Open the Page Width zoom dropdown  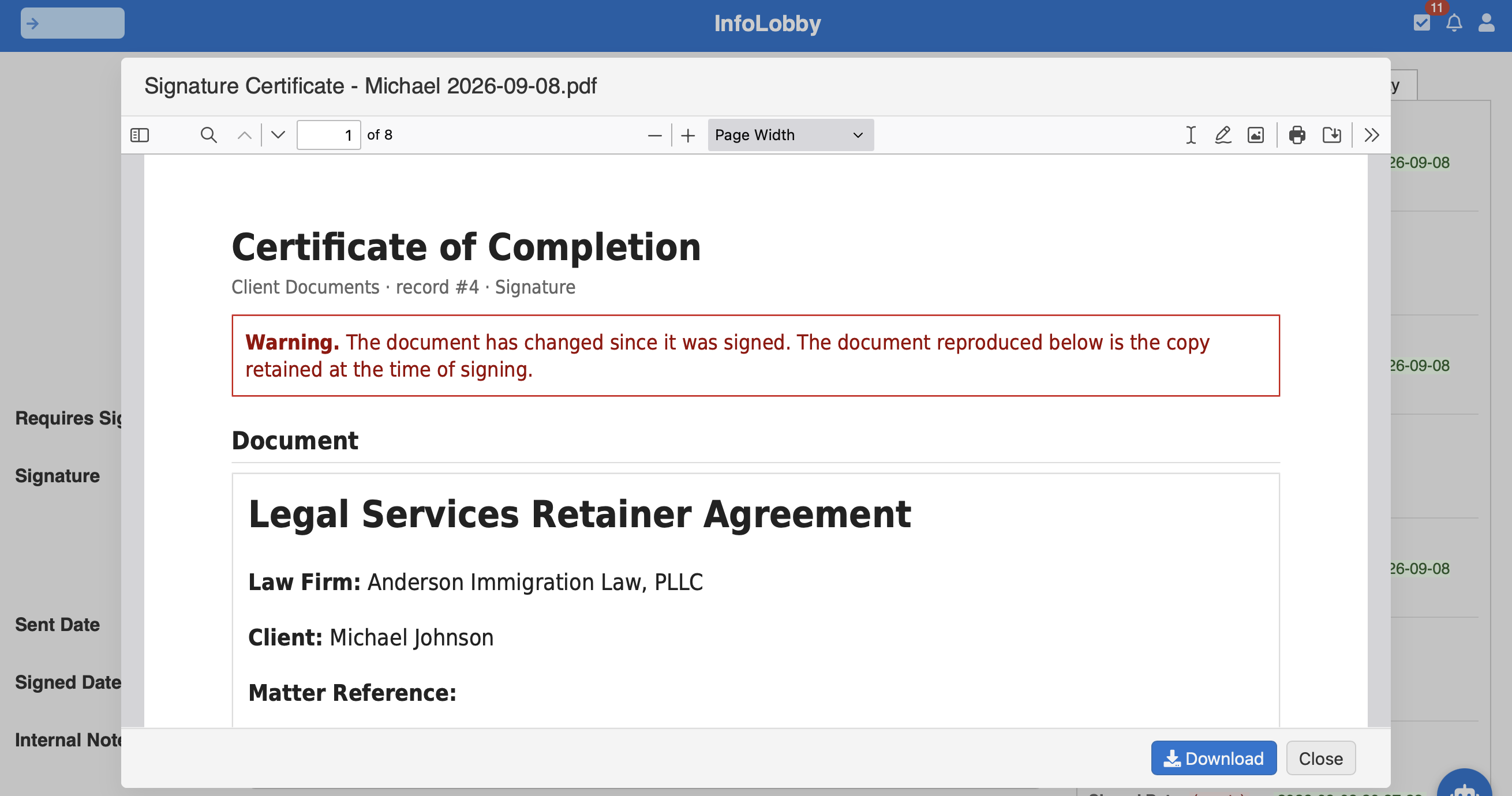coord(790,135)
